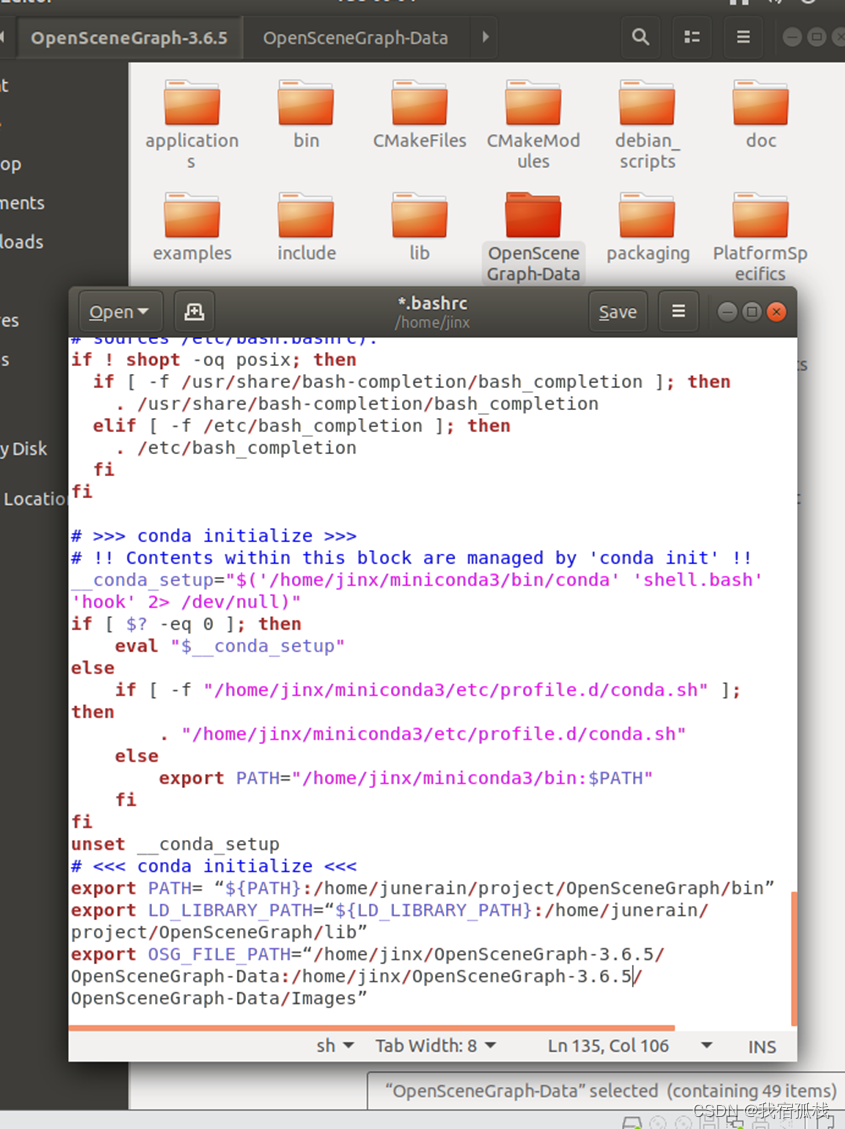Viewport: 845px width, 1129px height.
Task: Click the *.bashrc title text
Action: point(433,303)
